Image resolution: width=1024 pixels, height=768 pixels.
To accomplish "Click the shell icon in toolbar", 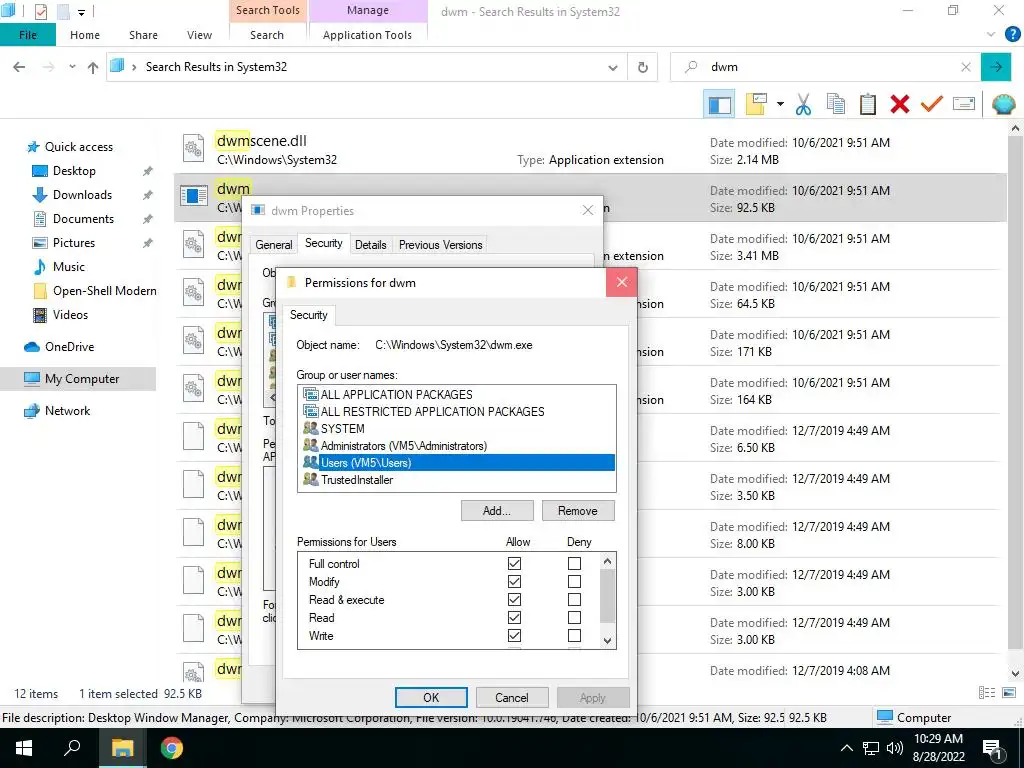I will [1003, 104].
